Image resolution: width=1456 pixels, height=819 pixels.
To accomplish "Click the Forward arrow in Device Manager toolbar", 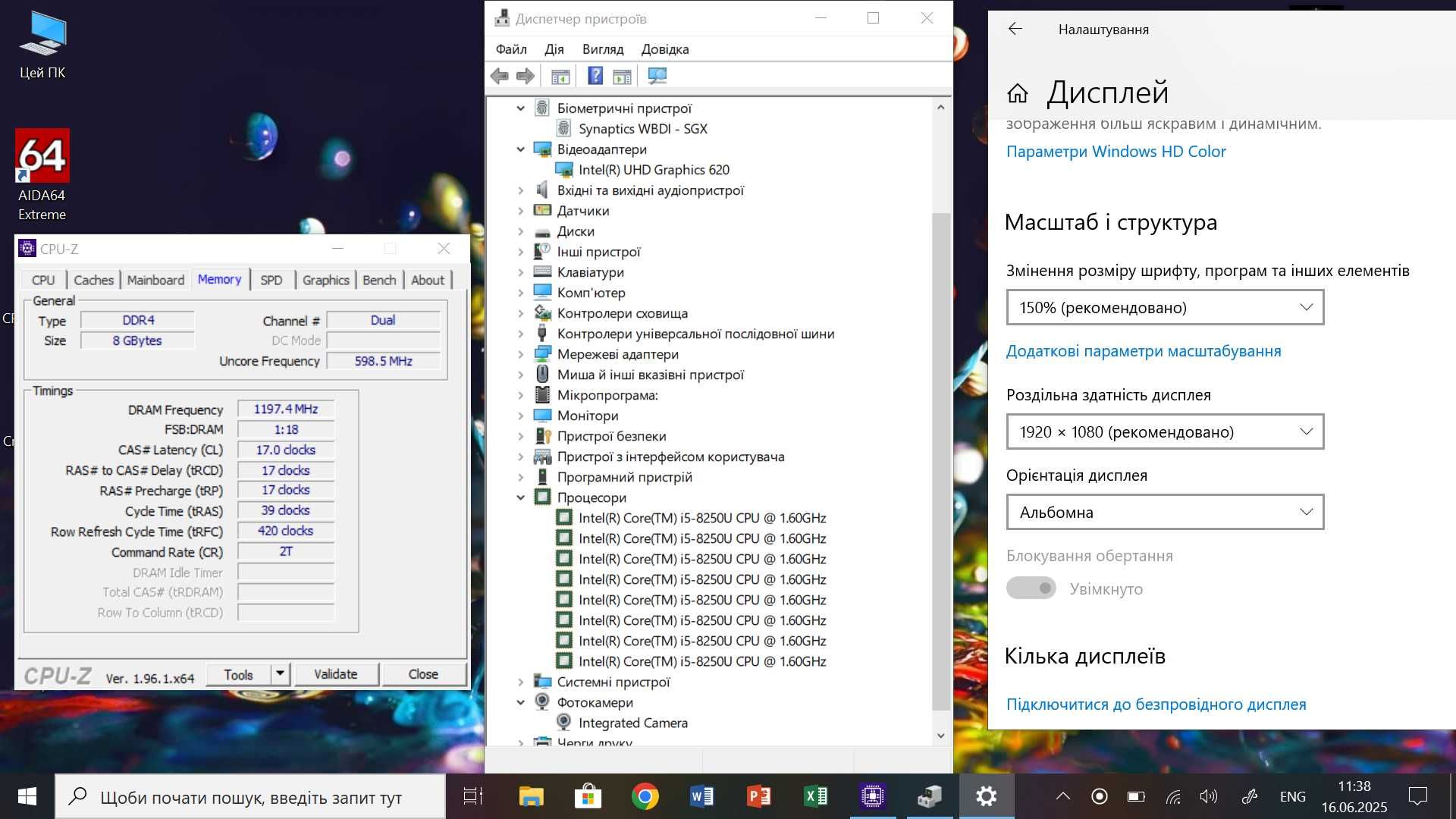I will [x=525, y=76].
